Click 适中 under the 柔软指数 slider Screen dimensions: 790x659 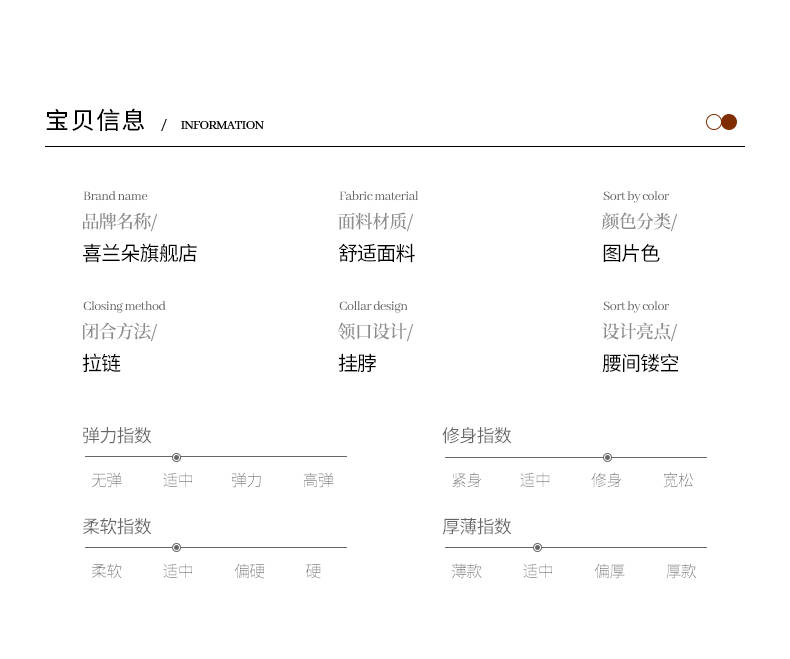(178, 571)
